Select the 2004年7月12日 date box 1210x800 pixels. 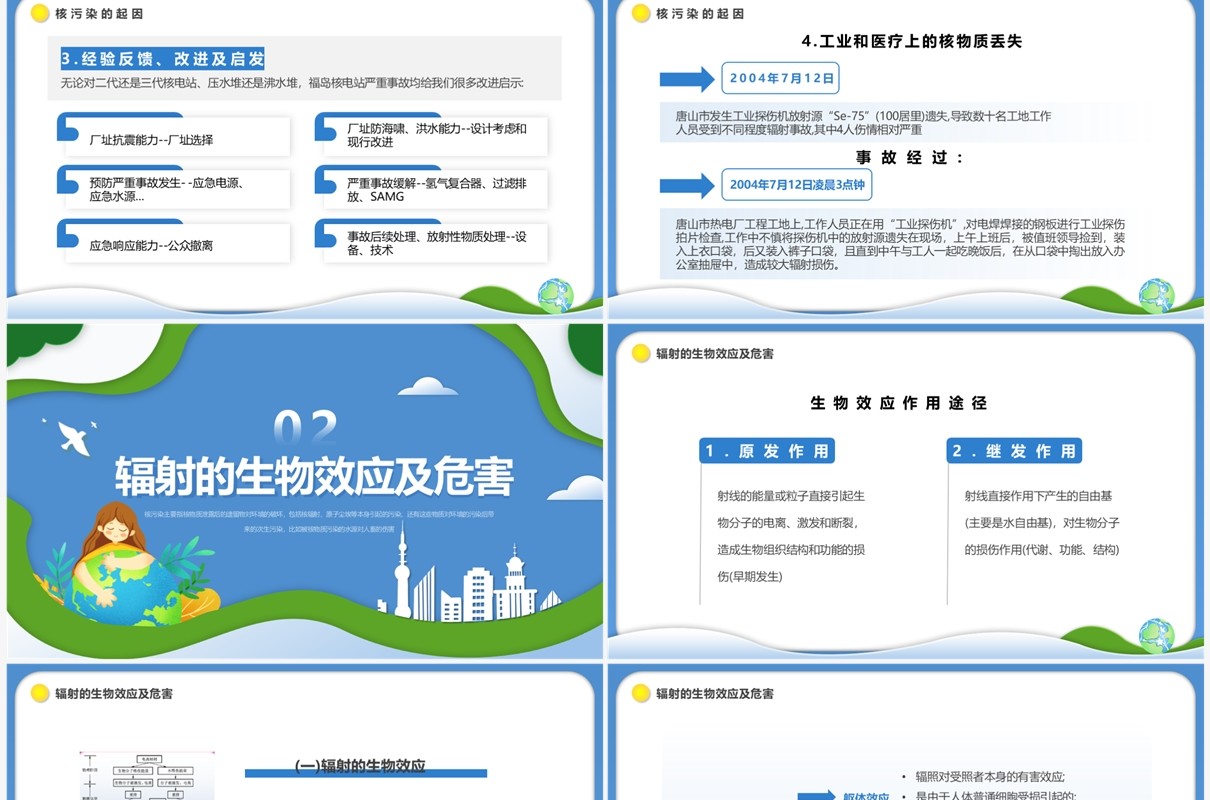coord(780,78)
